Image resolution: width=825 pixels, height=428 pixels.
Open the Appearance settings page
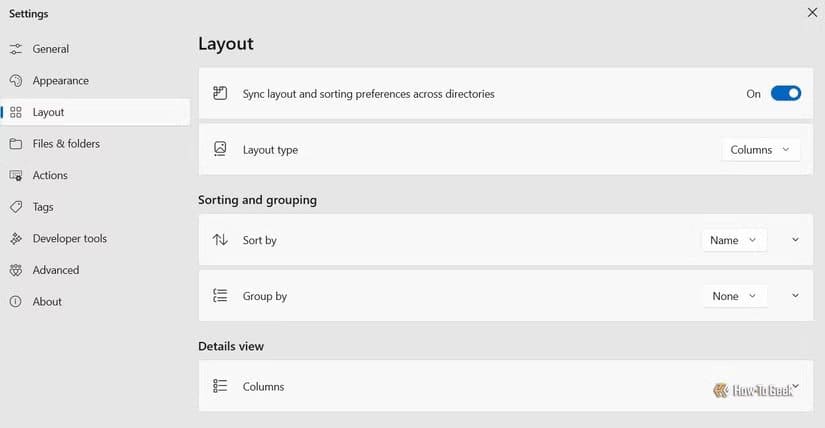(95, 81)
